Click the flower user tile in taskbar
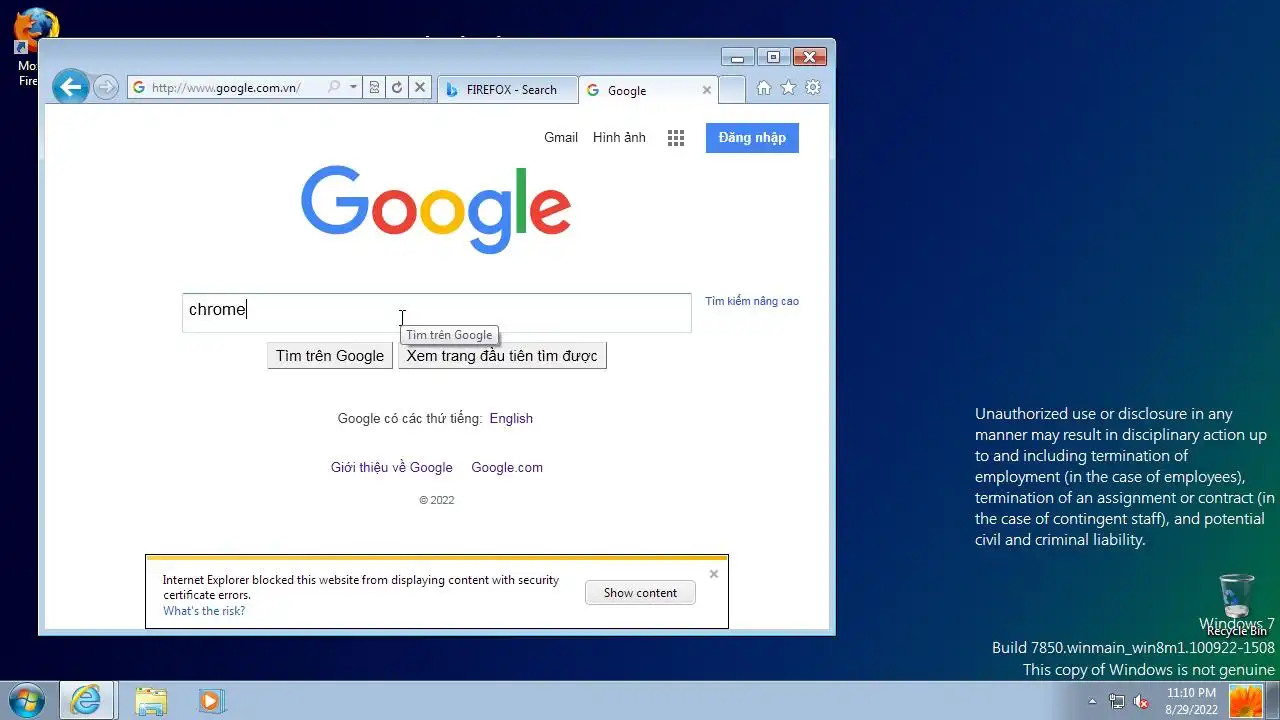The height and width of the screenshot is (720, 1280). [x=1246, y=701]
